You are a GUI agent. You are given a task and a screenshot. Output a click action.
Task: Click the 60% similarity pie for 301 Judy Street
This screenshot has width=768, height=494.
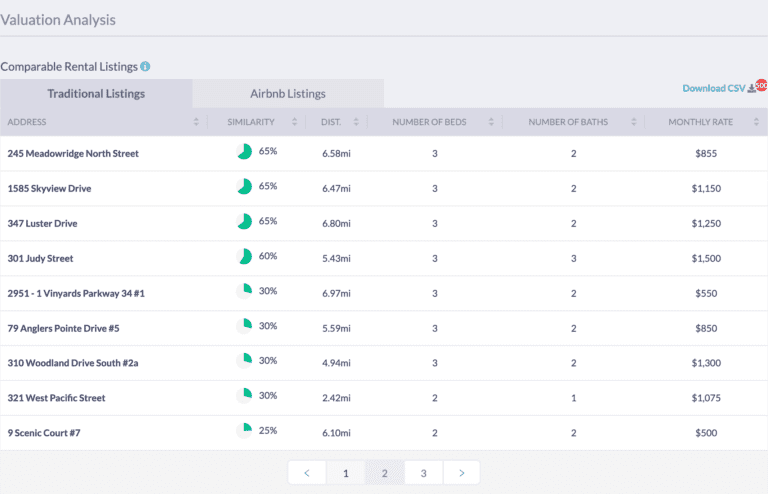pyautogui.click(x=244, y=257)
